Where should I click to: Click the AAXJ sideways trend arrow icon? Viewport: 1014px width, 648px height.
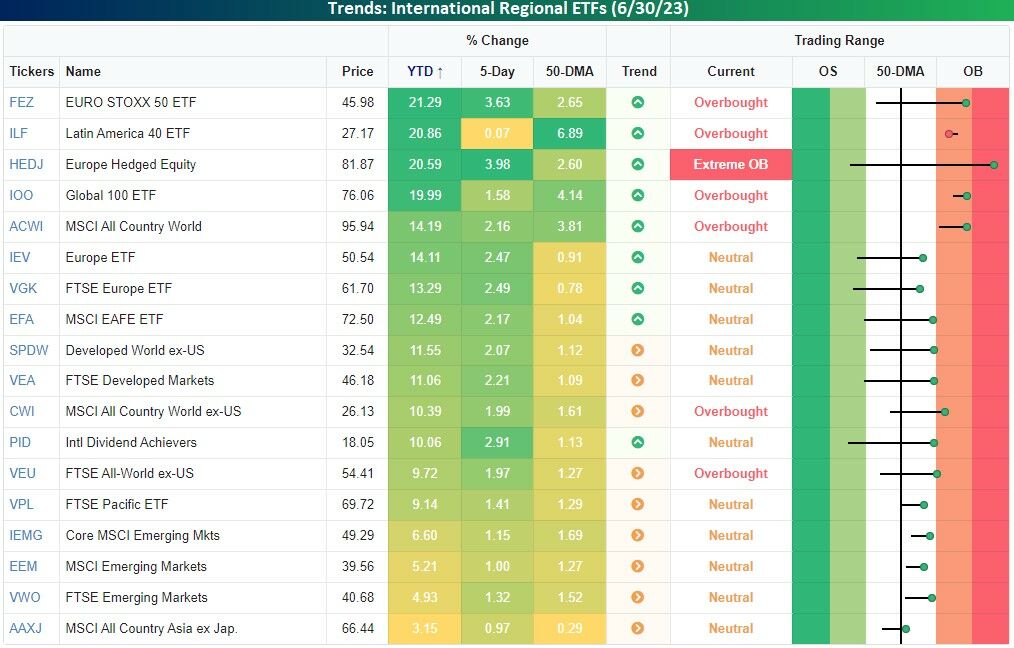point(638,628)
